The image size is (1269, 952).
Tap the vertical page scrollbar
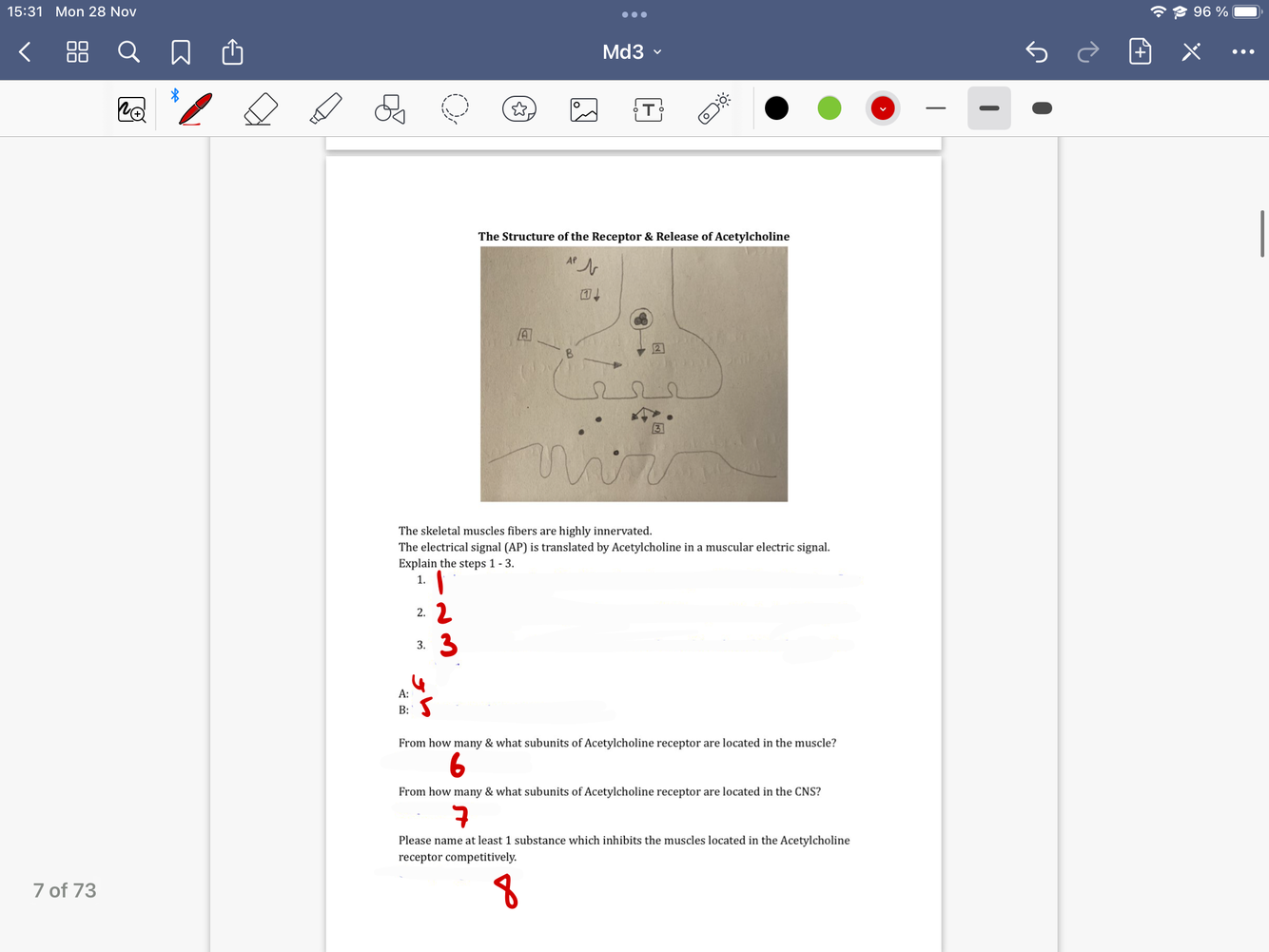tap(1262, 234)
